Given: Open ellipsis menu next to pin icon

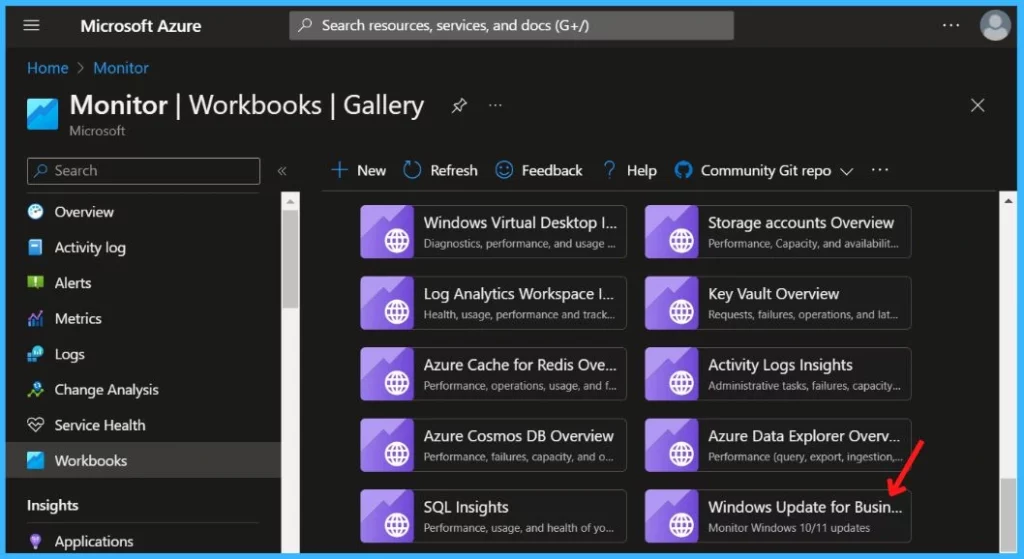Looking at the screenshot, I should click(x=496, y=105).
